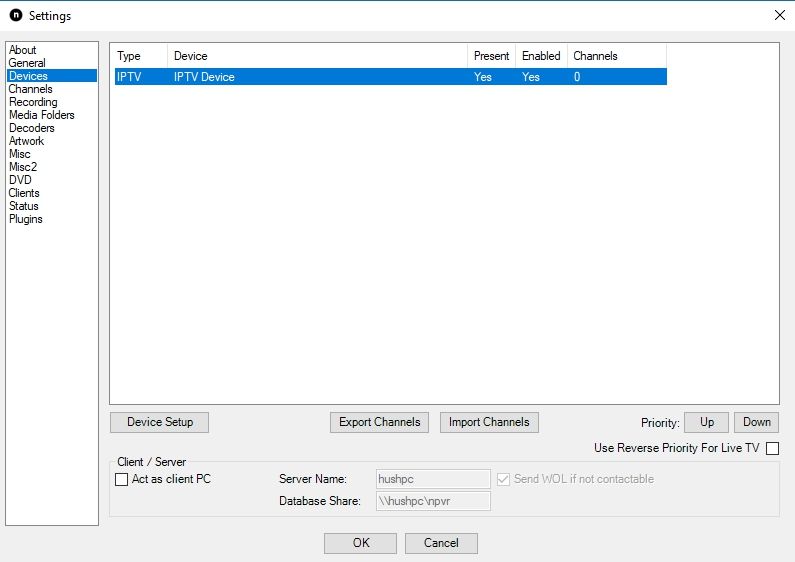Confirm settings with OK button

[360, 543]
